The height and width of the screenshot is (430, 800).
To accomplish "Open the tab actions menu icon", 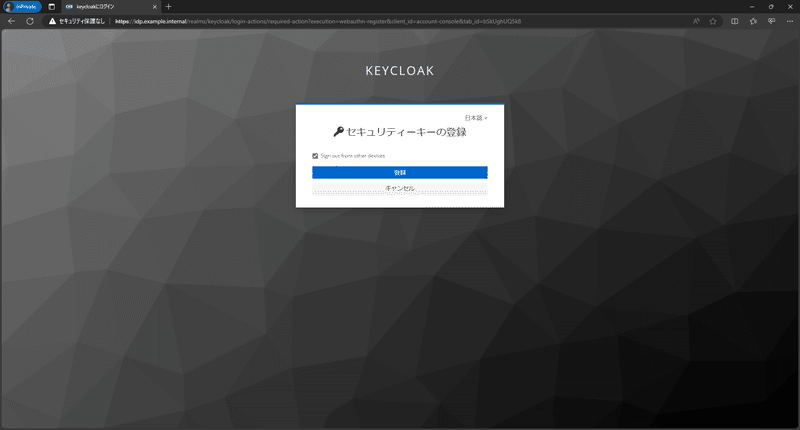I will (52, 7).
